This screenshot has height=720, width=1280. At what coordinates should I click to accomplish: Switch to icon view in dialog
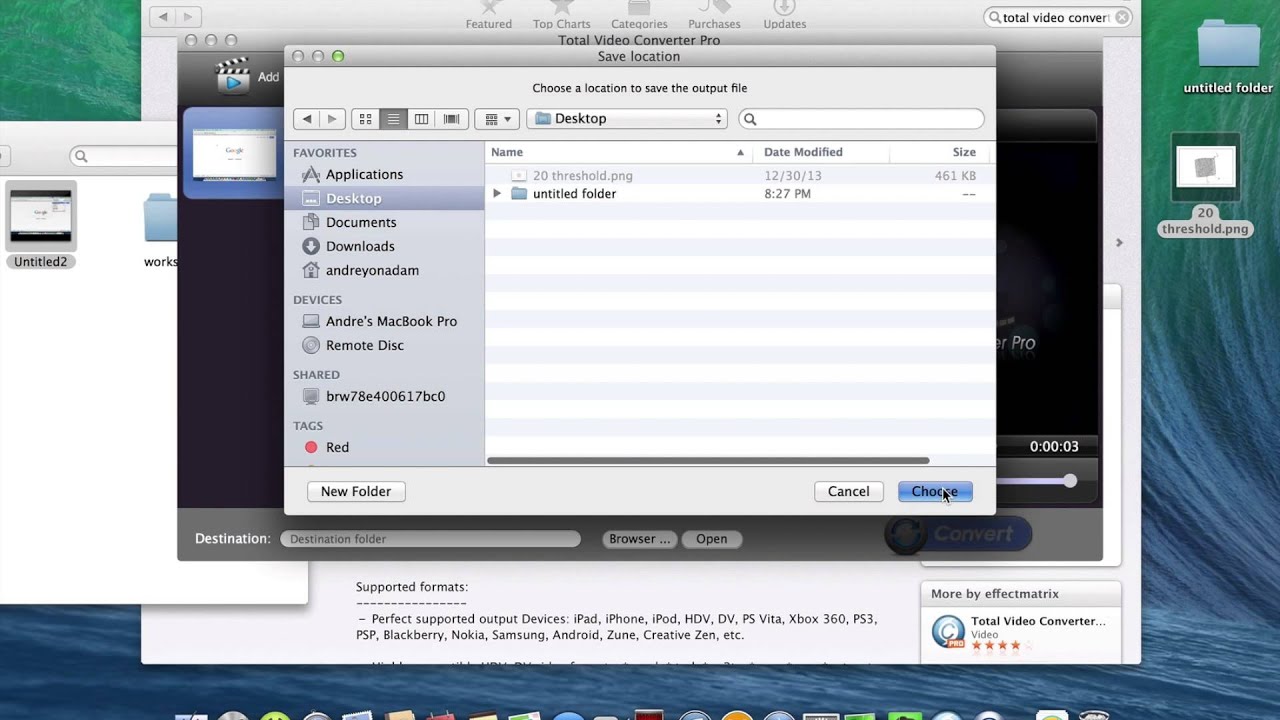pyautogui.click(x=365, y=119)
